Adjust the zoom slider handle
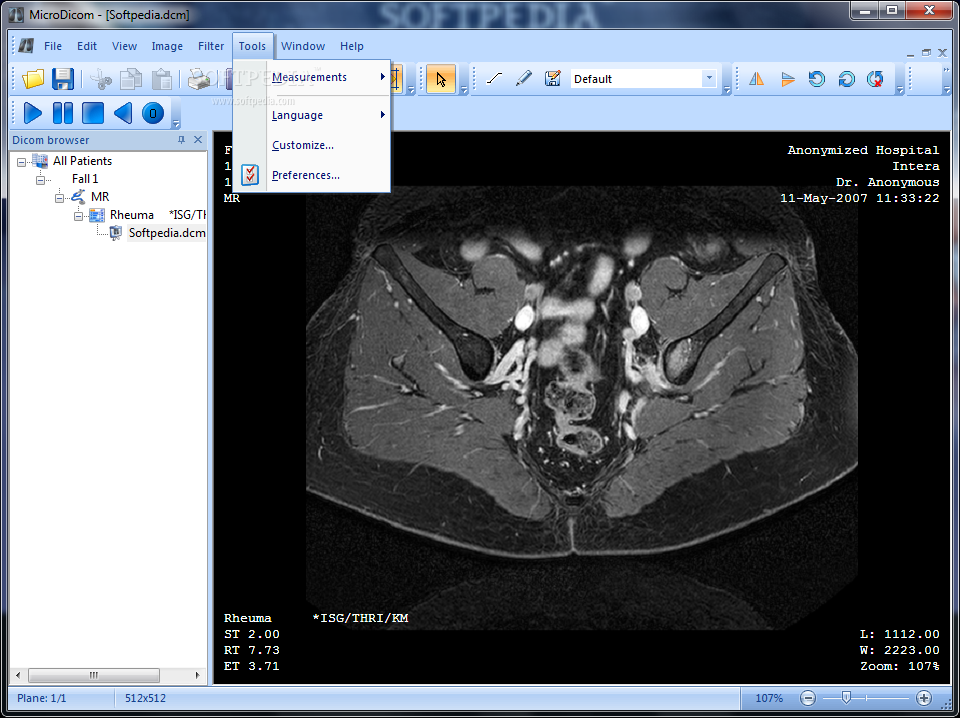This screenshot has width=960, height=718. (x=846, y=697)
